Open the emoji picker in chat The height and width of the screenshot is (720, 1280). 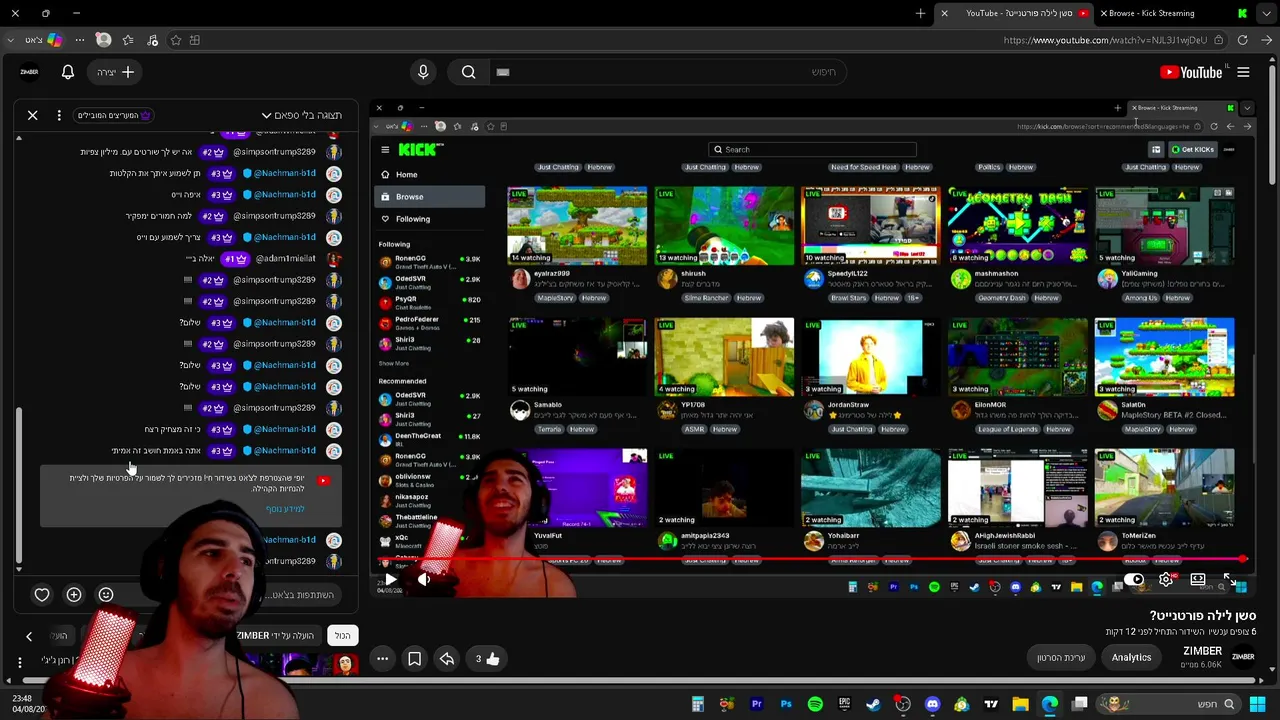pyautogui.click(x=106, y=595)
